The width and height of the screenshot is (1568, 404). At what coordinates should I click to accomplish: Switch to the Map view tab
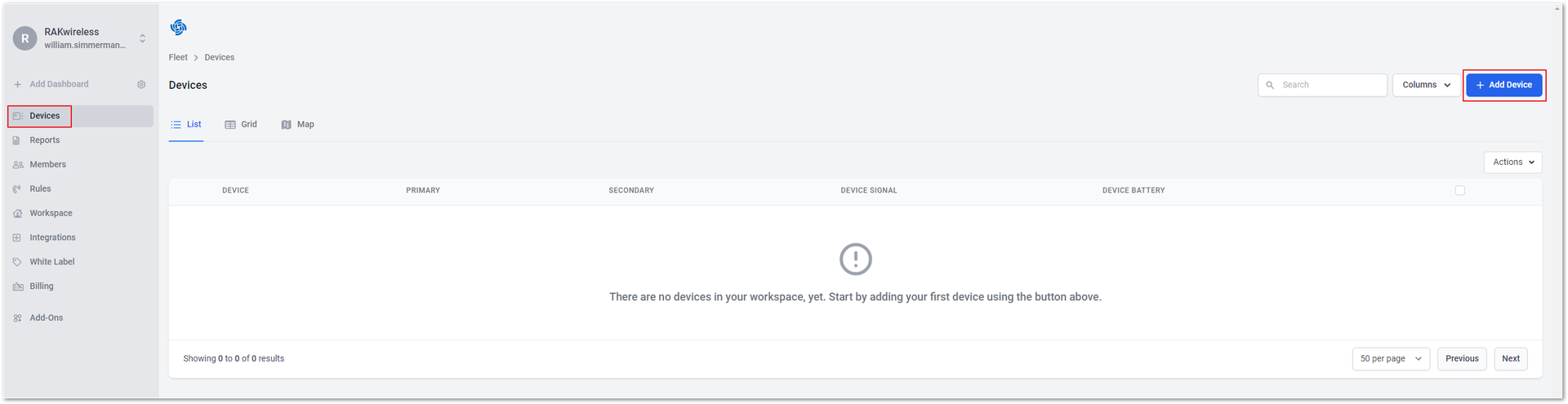(x=298, y=125)
